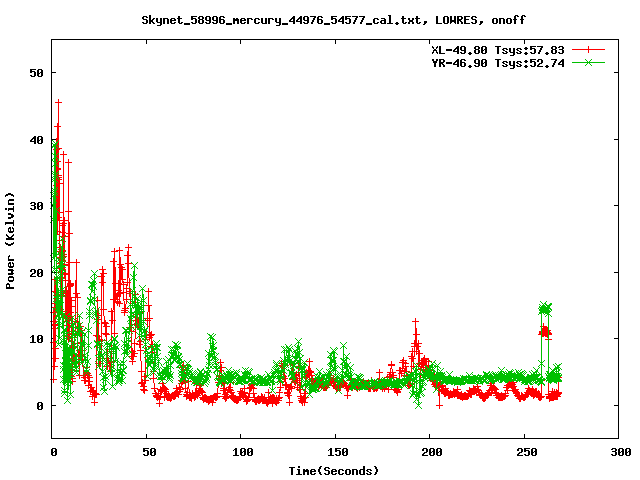The image size is (640, 480).
Task: Click the red cal pulse near 260 seconds
Action: coord(545,331)
